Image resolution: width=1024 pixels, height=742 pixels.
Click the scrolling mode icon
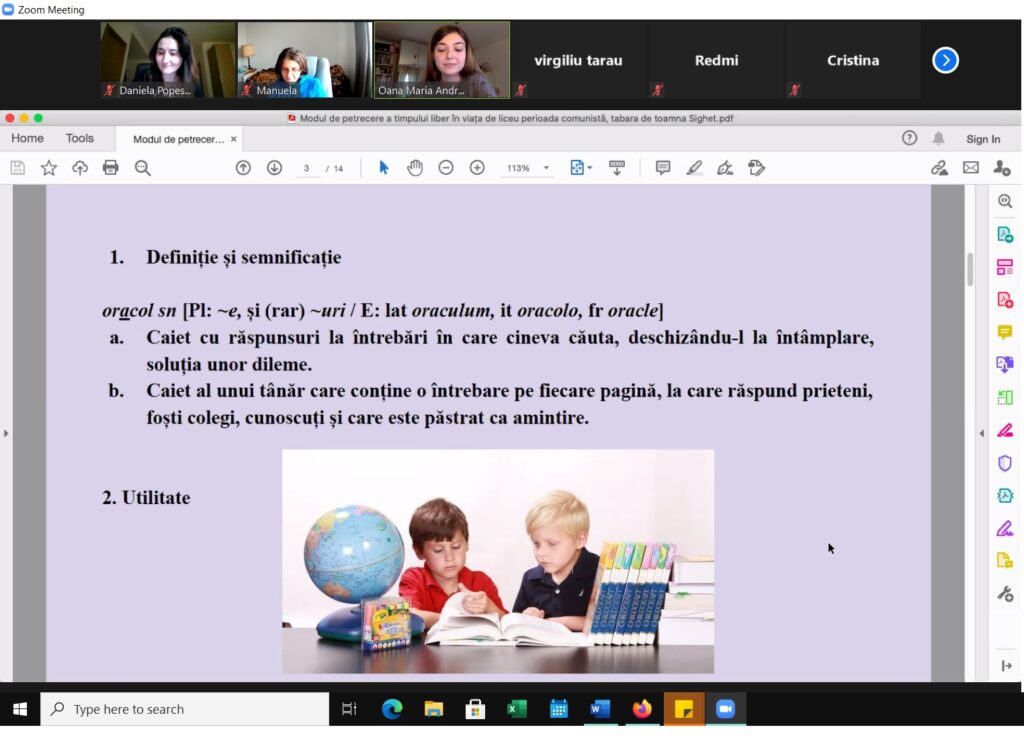coord(616,168)
